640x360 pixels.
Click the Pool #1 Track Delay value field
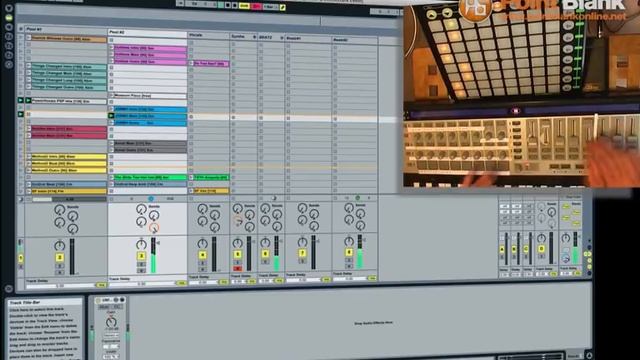[60, 285]
